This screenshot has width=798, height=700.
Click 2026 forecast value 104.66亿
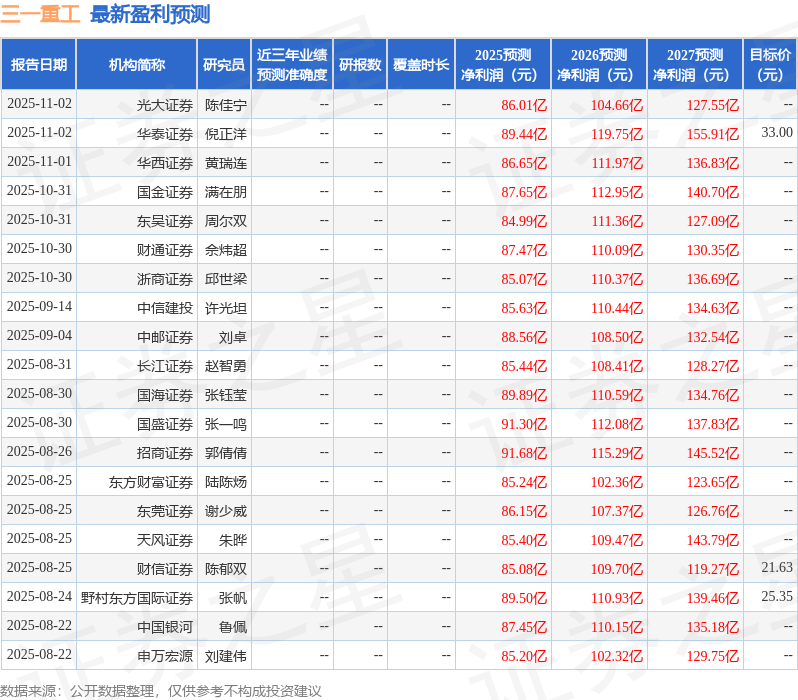click(x=617, y=105)
